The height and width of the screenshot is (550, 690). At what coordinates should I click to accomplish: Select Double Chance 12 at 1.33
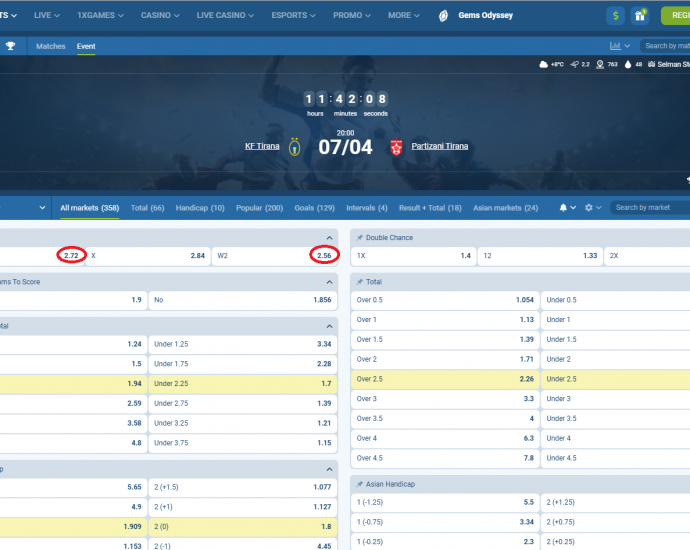[x=540, y=256]
